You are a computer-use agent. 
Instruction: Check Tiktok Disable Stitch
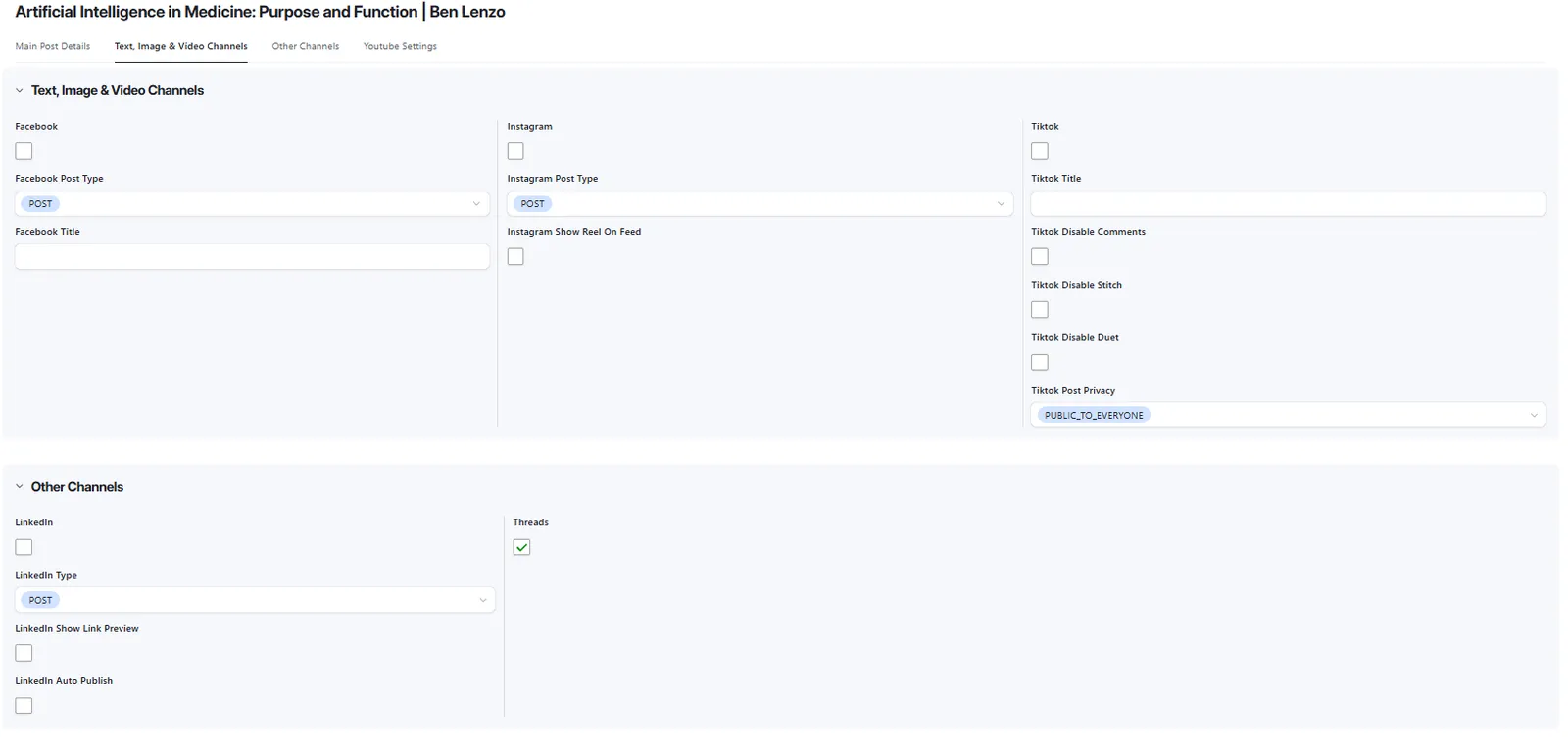(x=1040, y=309)
